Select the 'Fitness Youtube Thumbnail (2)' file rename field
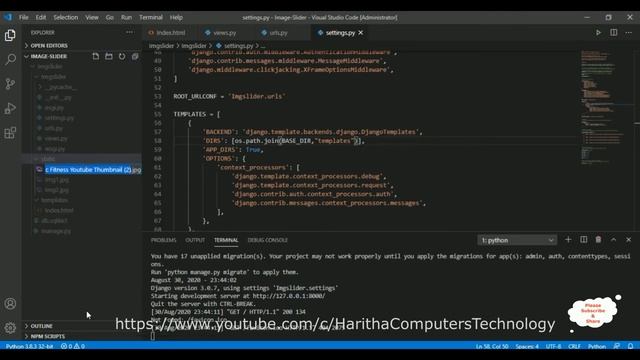This screenshot has width=640, height=360. [93, 169]
